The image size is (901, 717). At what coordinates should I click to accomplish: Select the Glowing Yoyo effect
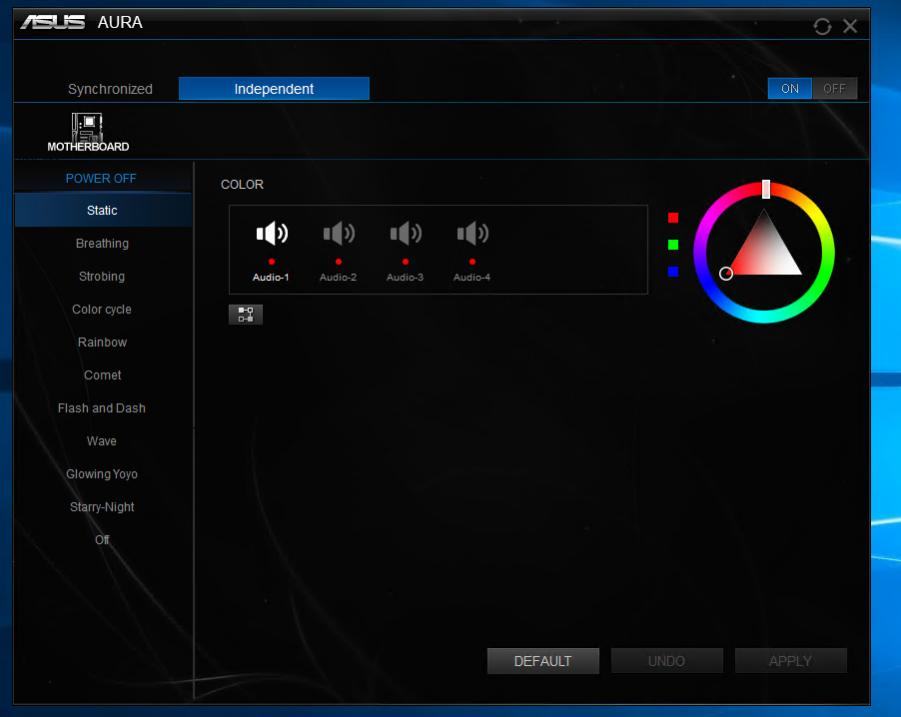[x=102, y=474]
